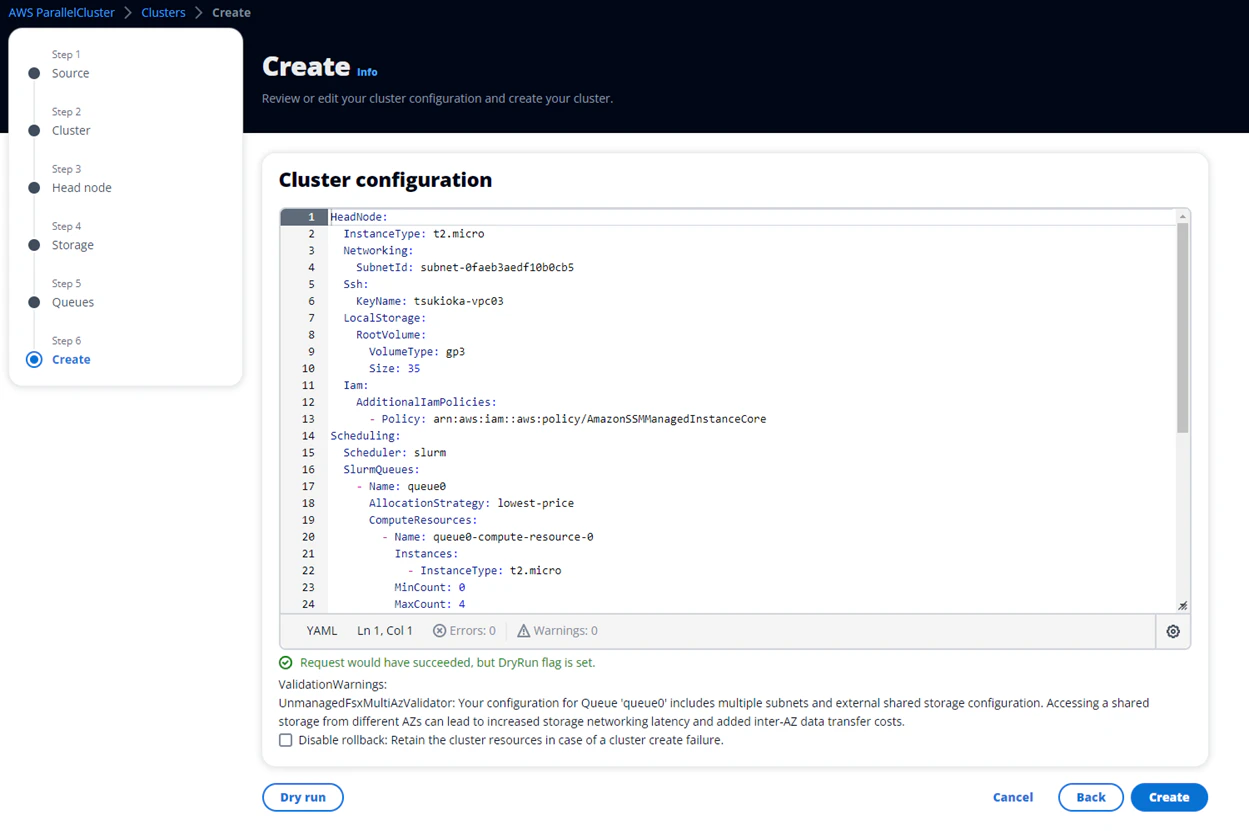Image resolution: width=1249 pixels, height=831 pixels.
Task: Open the AWS ParallelCluster breadcrumb
Action: coord(62,13)
